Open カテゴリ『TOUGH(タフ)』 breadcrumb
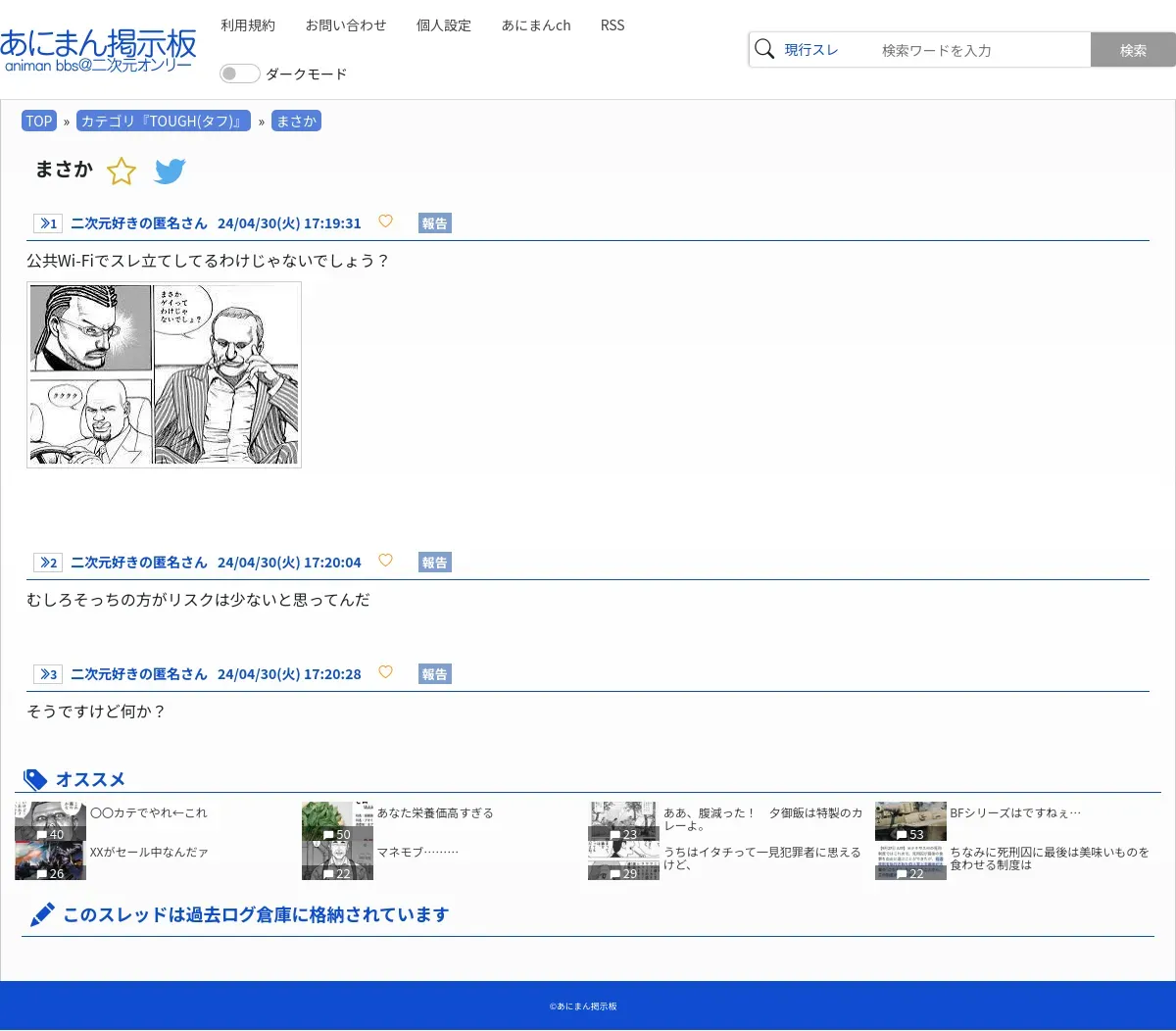1176x1031 pixels. click(x=164, y=122)
